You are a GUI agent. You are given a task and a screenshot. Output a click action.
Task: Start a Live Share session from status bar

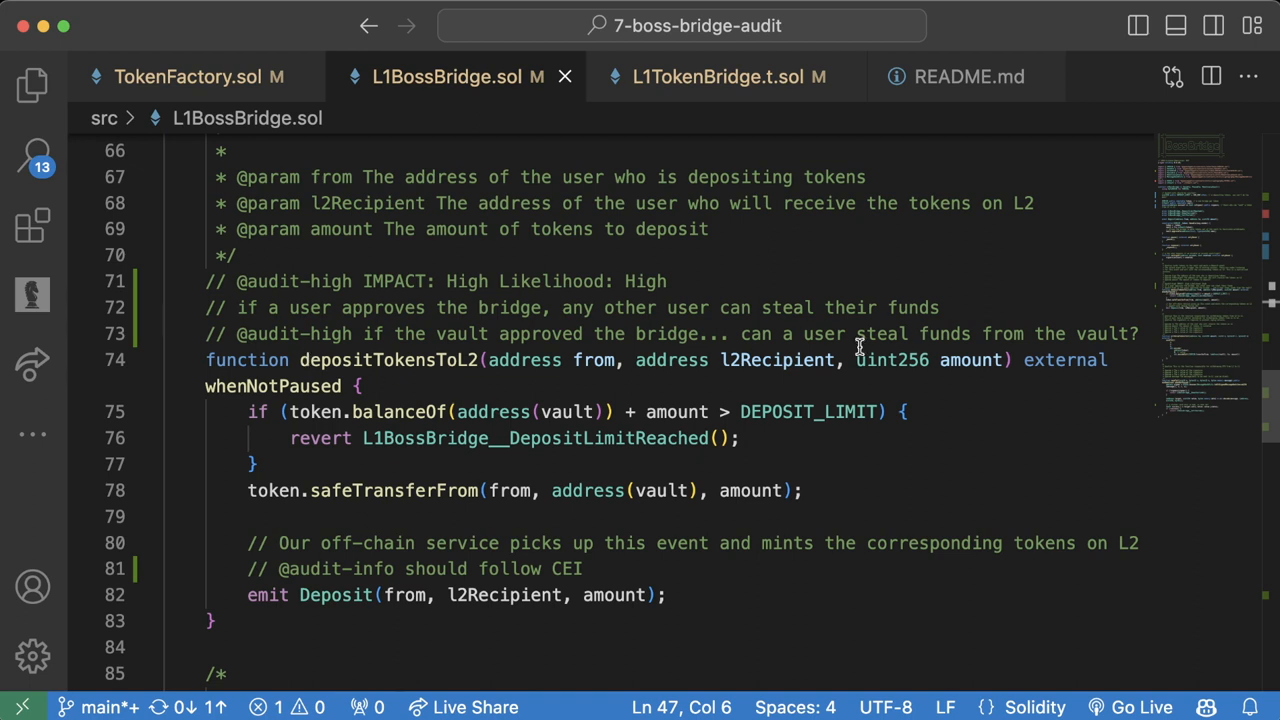(463, 707)
